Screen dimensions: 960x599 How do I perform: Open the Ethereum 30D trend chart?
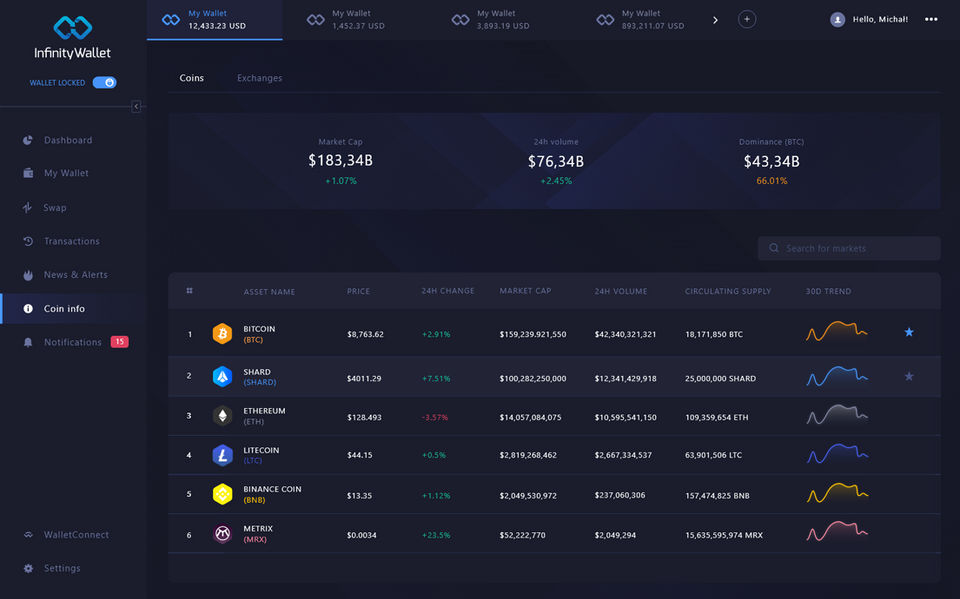(x=837, y=415)
